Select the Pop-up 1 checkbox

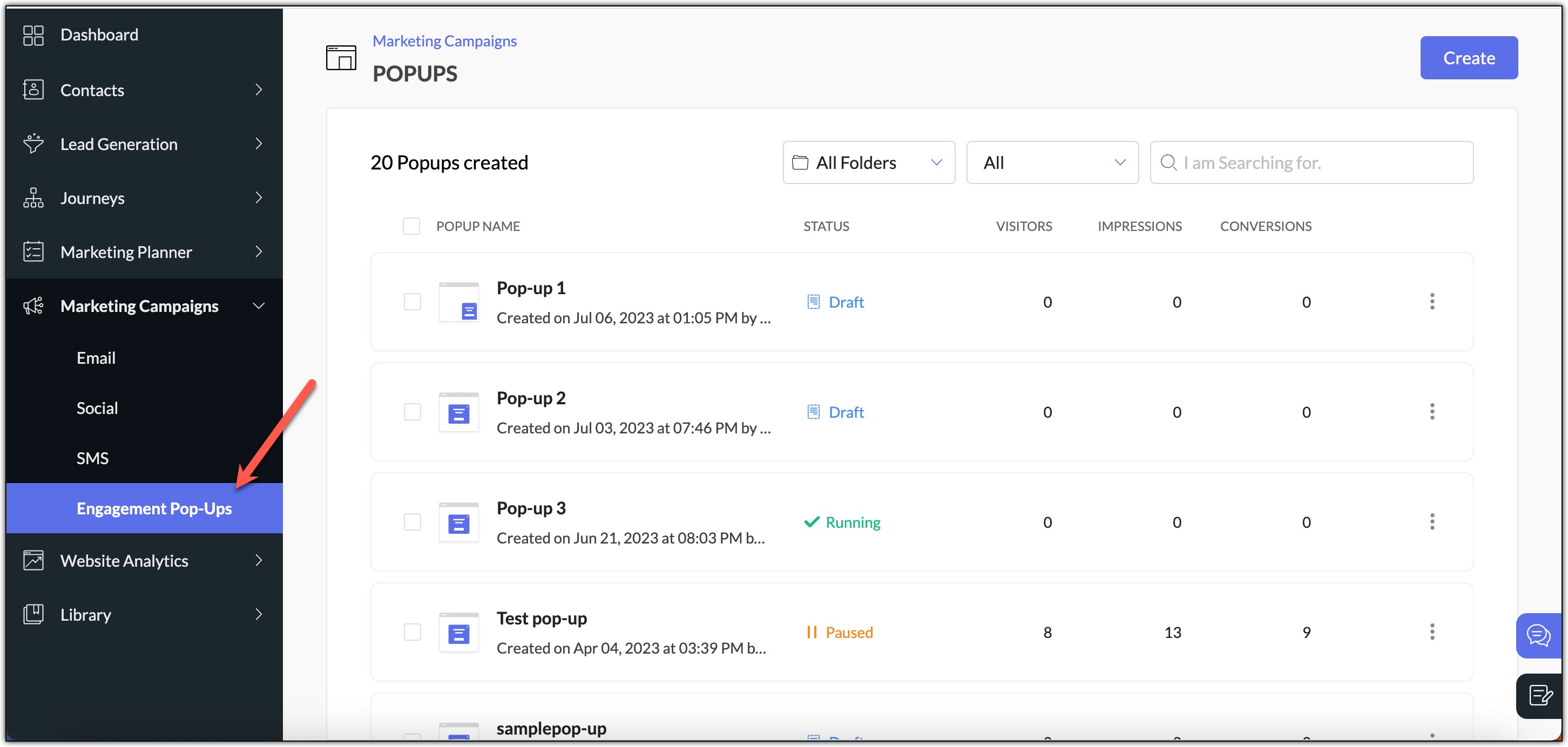(413, 302)
